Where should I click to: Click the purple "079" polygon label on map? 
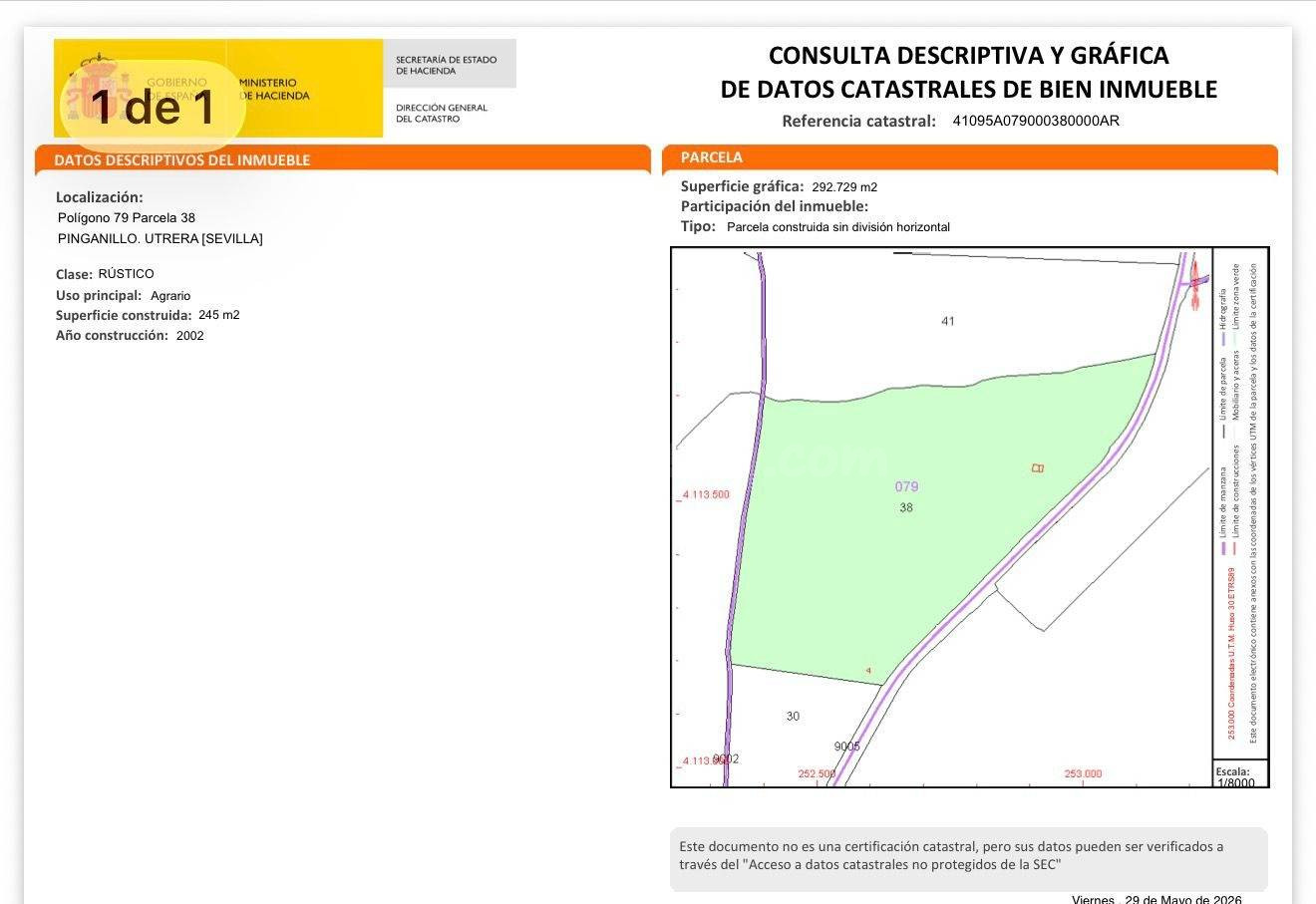(906, 486)
